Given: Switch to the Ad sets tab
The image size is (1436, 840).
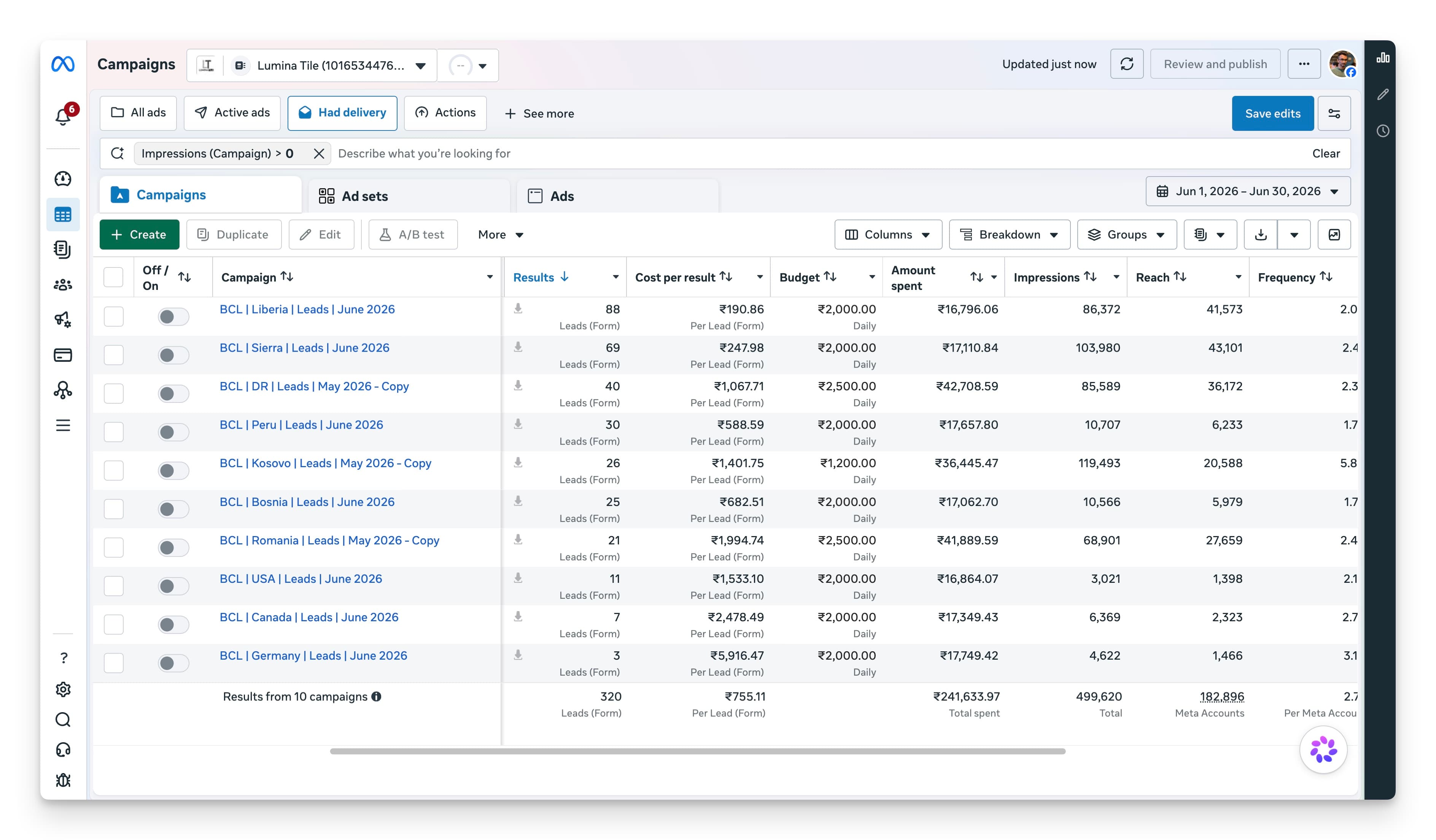Looking at the screenshot, I should tap(409, 196).
